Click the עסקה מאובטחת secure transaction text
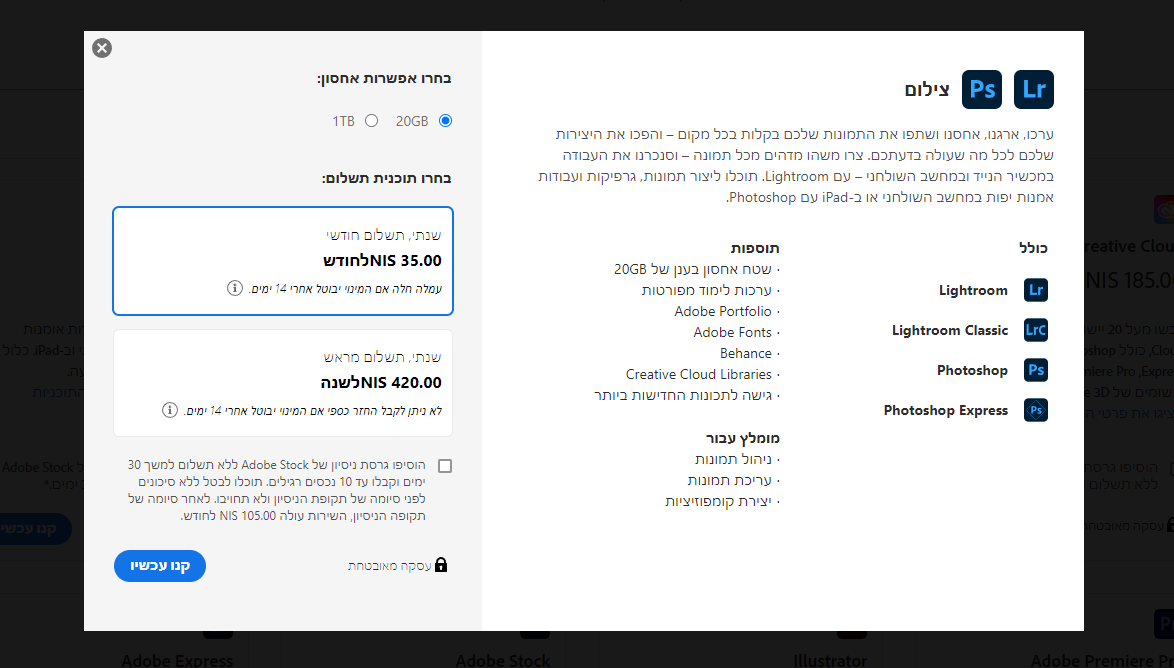This screenshot has width=1174, height=668. pos(389,565)
